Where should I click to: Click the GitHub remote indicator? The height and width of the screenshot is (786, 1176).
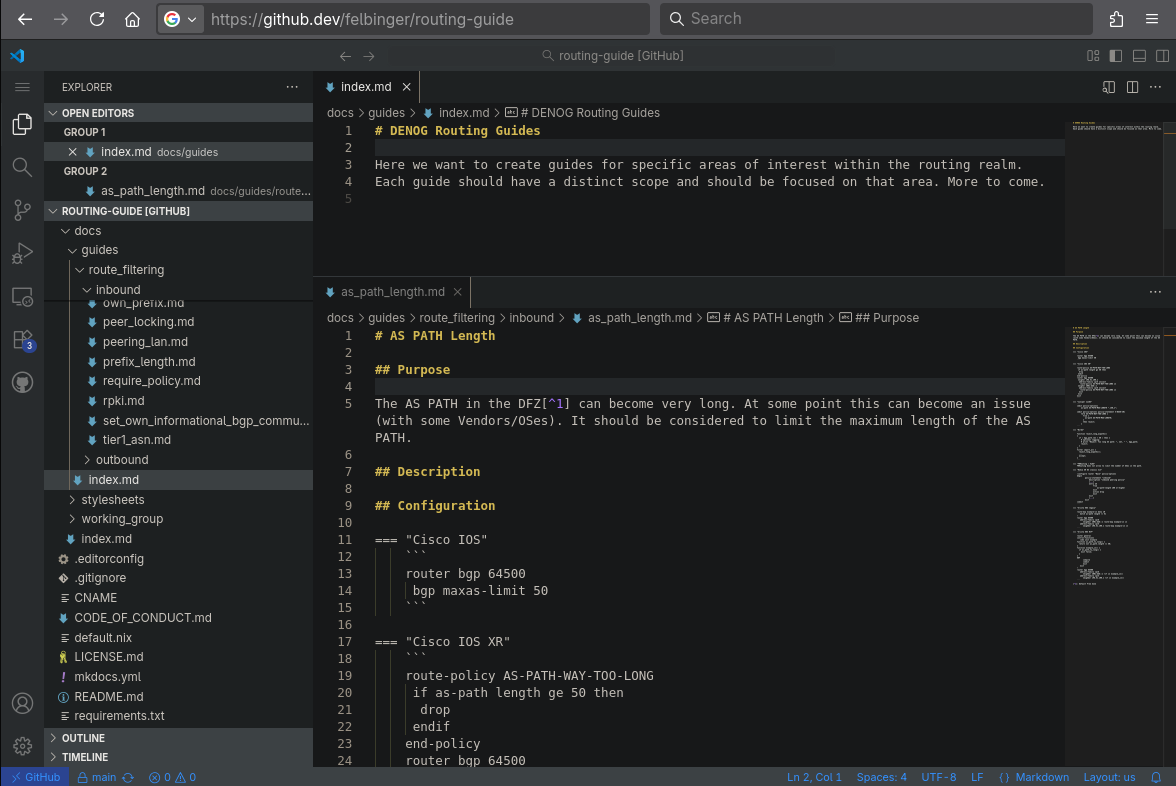[35, 775]
